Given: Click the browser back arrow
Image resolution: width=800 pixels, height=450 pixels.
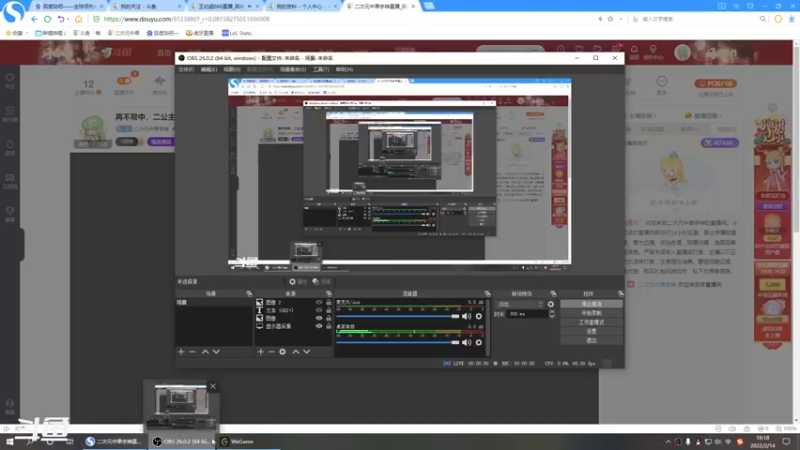Looking at the screenshot, I should coord(34,19).
